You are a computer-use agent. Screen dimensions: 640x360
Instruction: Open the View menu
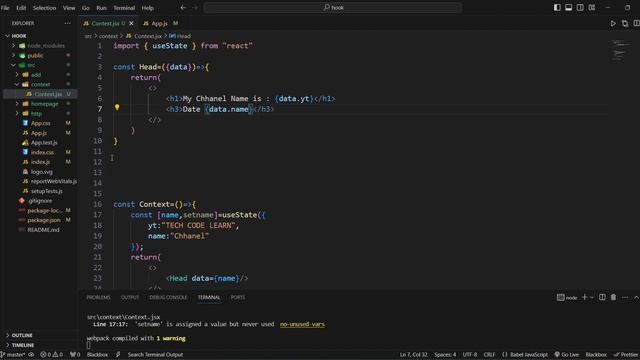(x=69, y=8)
